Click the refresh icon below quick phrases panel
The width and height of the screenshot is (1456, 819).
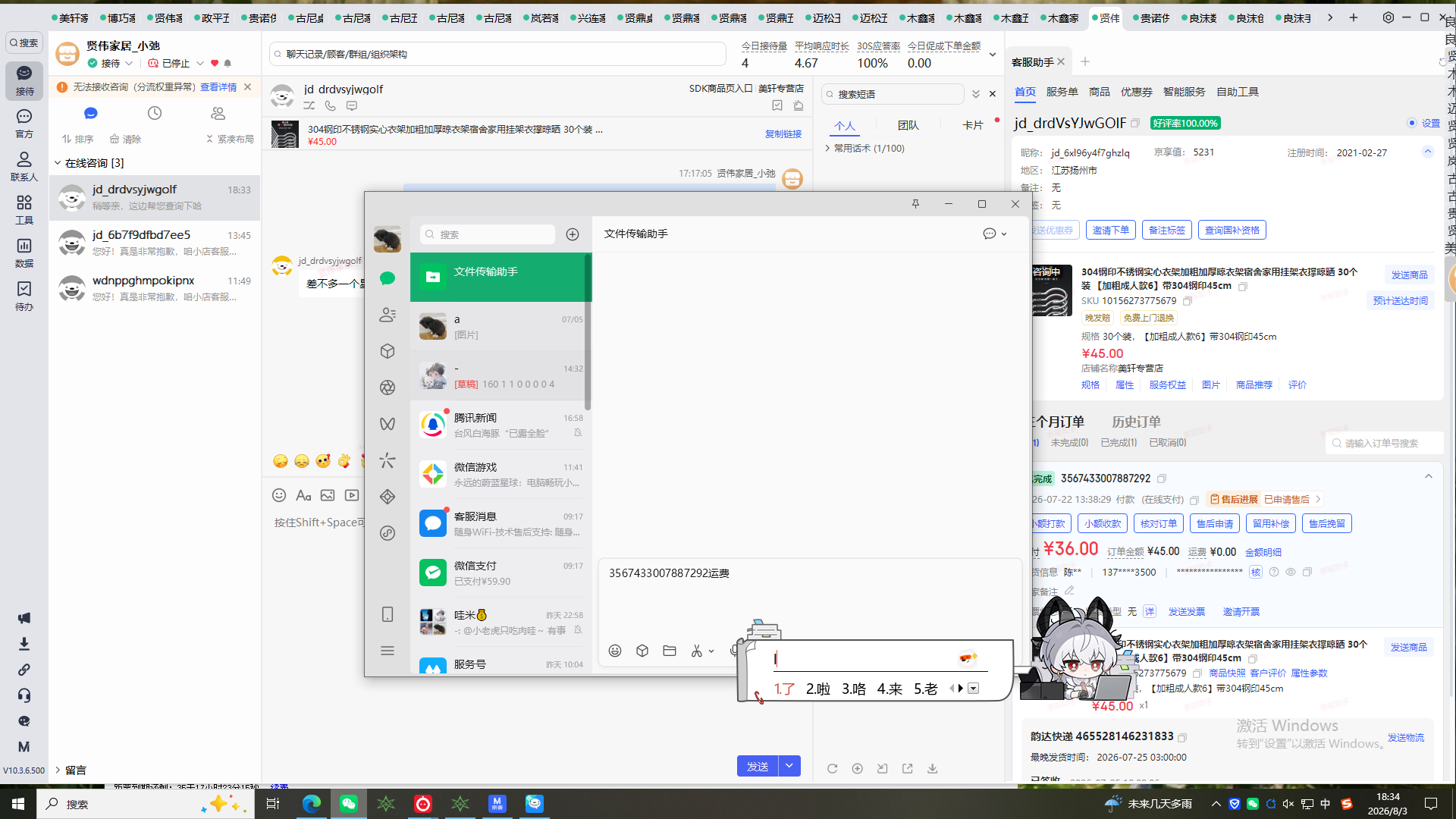[x=833, y=768]
